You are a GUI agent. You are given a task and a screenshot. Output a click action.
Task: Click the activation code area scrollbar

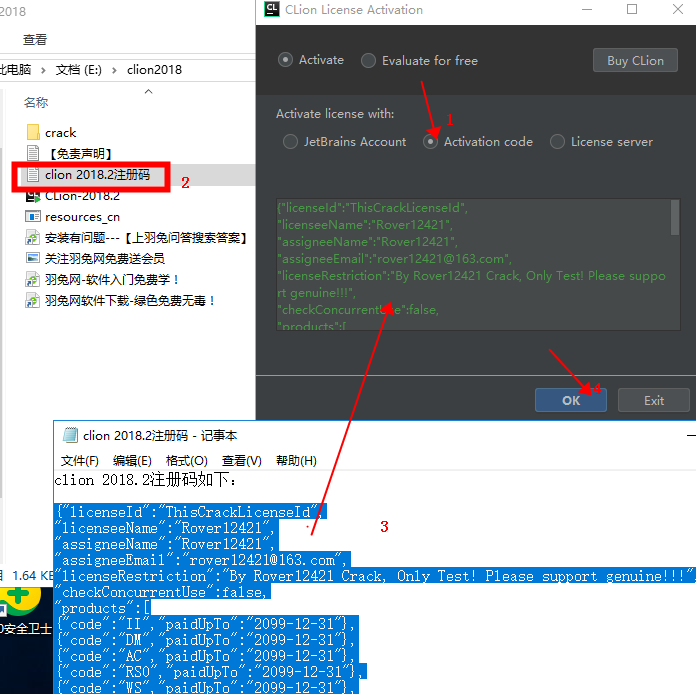pos(675,218)
